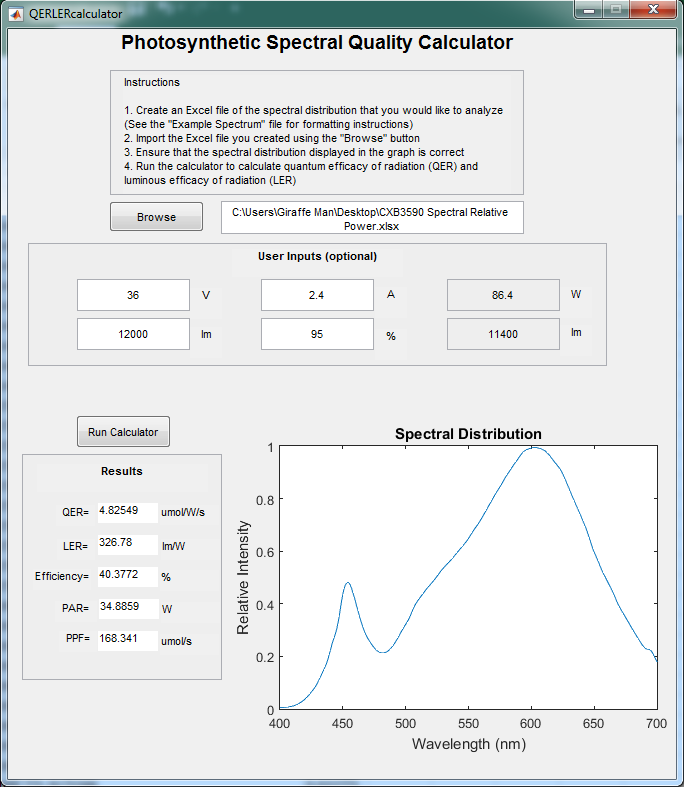Click the 'Wavelength (nm)' axis label
The image size is (684, 787).
click(469, 744)
